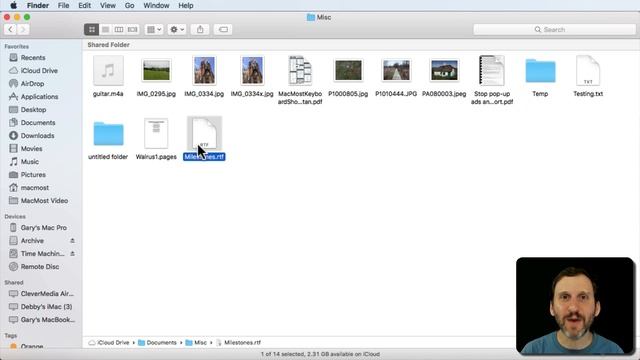Screen dimensions: 640x360
Task: Go back with the back arrow
Action: (x=10, y=29)
